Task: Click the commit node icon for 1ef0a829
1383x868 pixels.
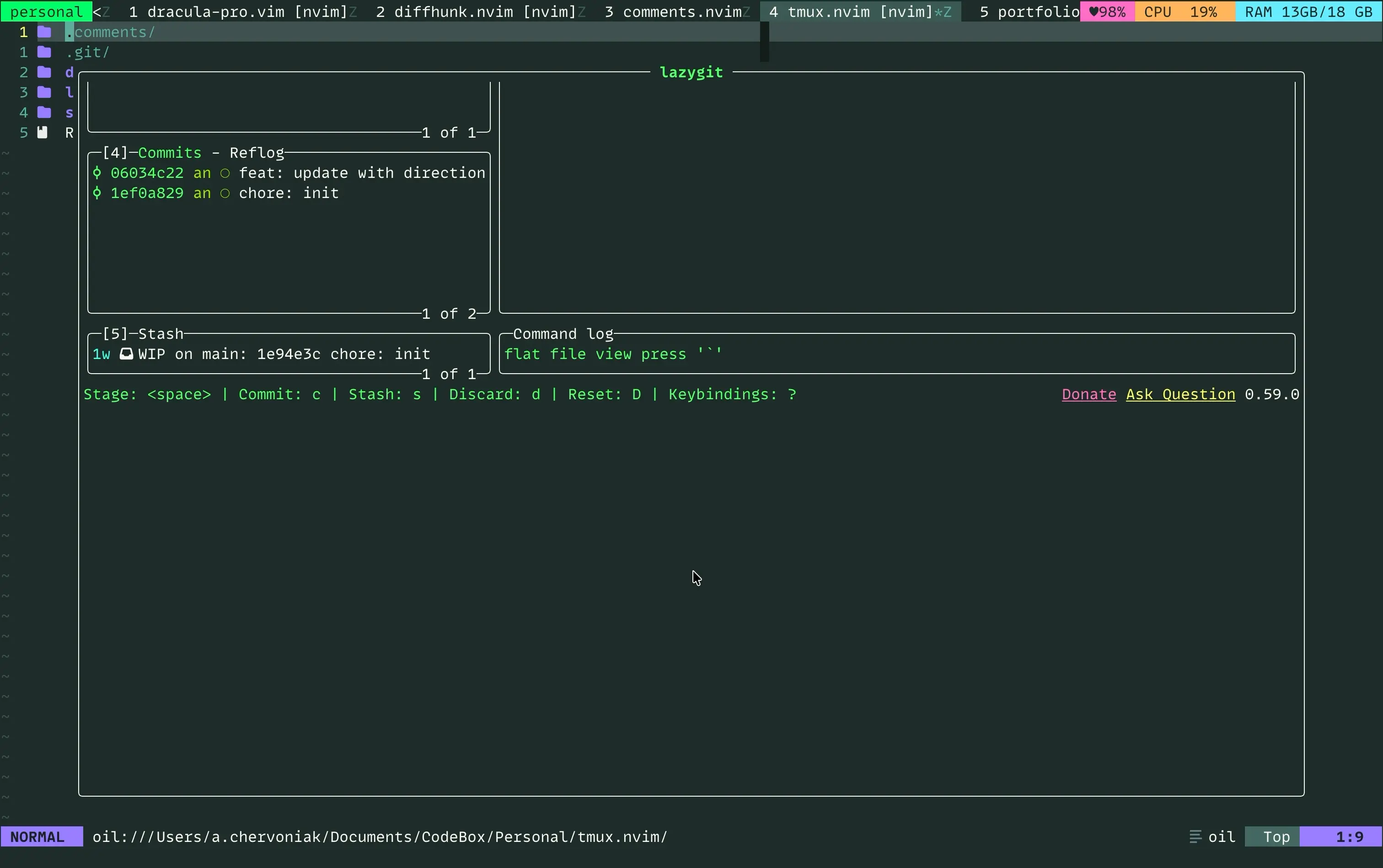Action: [x=97, y=193]
